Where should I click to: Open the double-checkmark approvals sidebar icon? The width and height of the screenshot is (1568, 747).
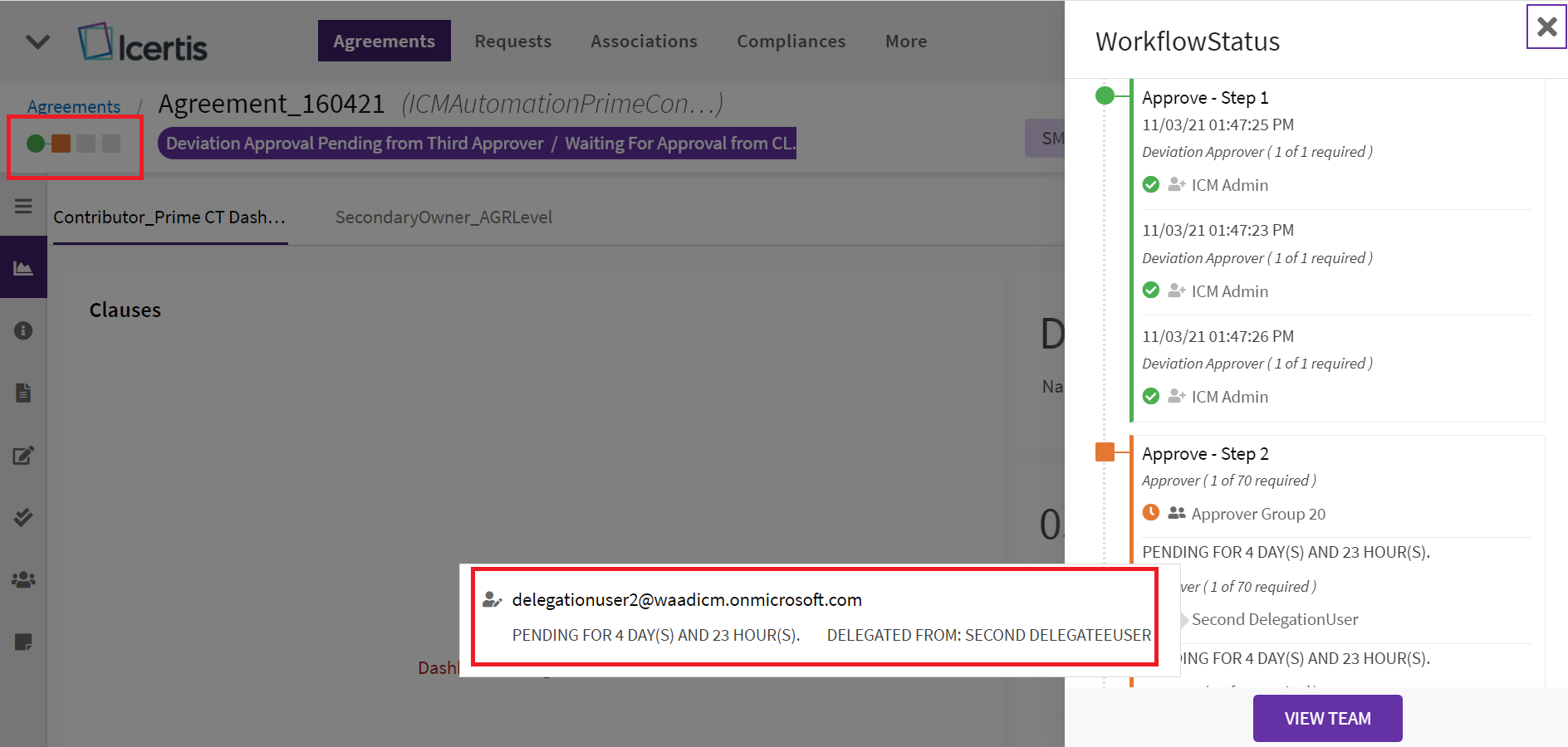pyautogui.click(x=23, y=517)
